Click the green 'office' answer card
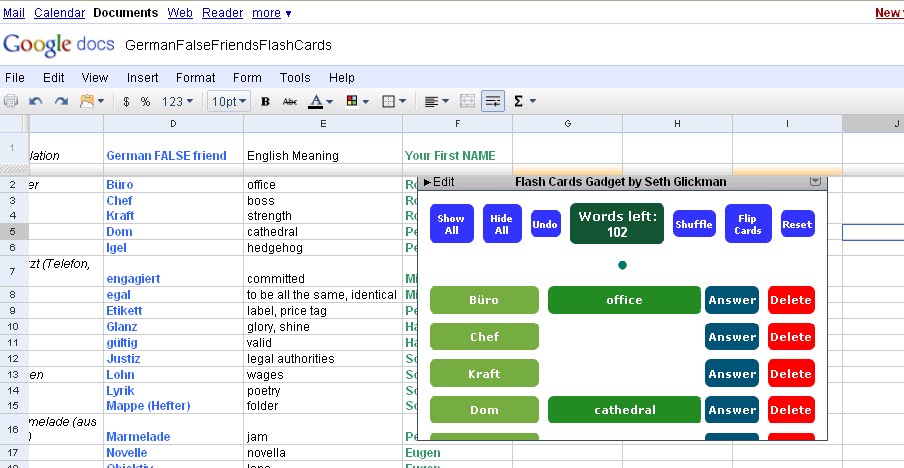The height and width of the screenshot is (468, 904). pyautogui.click(x=624, y=300)
